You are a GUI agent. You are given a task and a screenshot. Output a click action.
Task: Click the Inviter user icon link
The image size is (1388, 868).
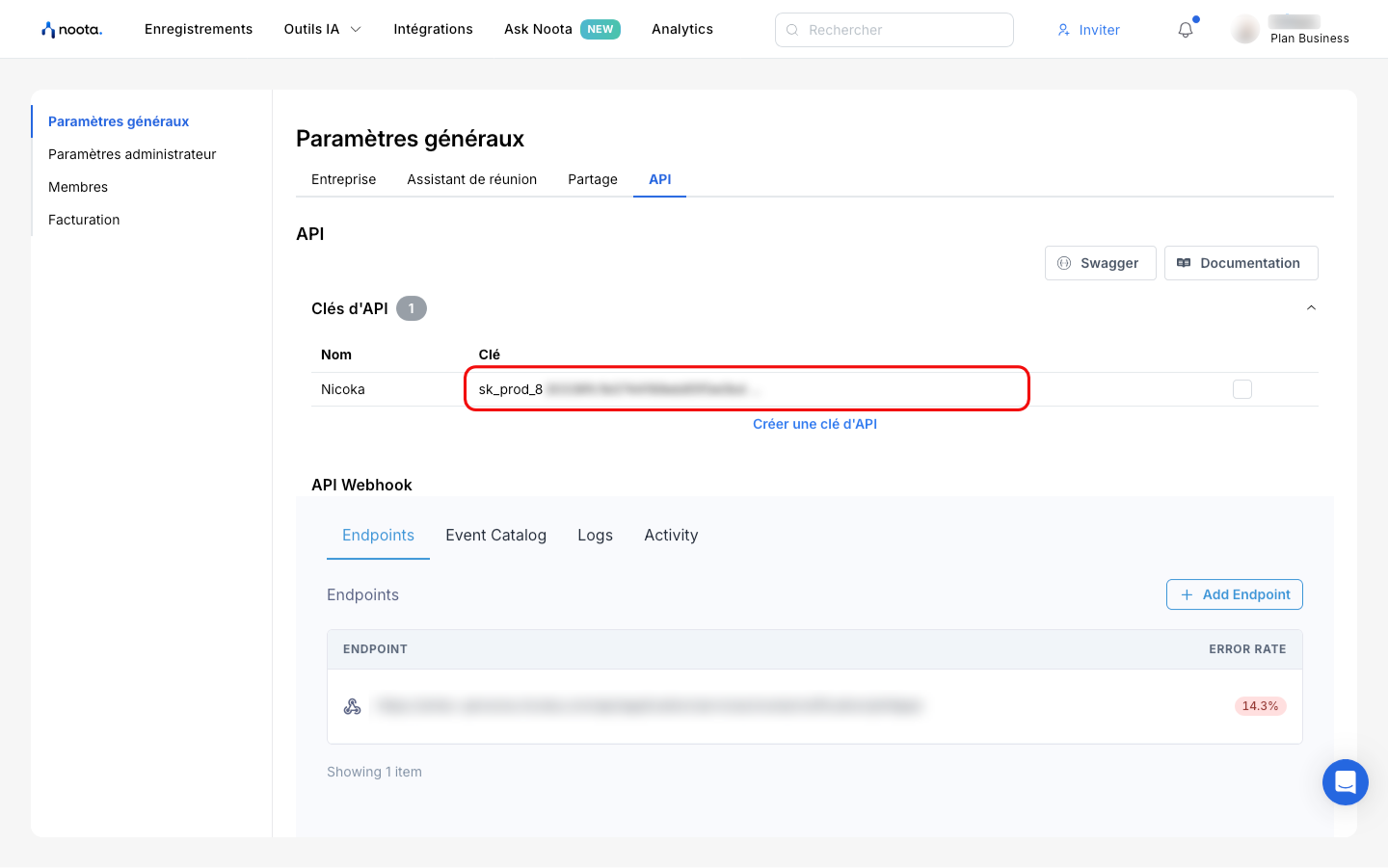(x=1088, y=30)
